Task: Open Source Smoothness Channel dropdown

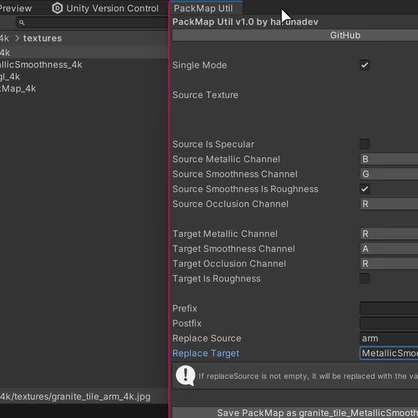Action: coord(389,174)
